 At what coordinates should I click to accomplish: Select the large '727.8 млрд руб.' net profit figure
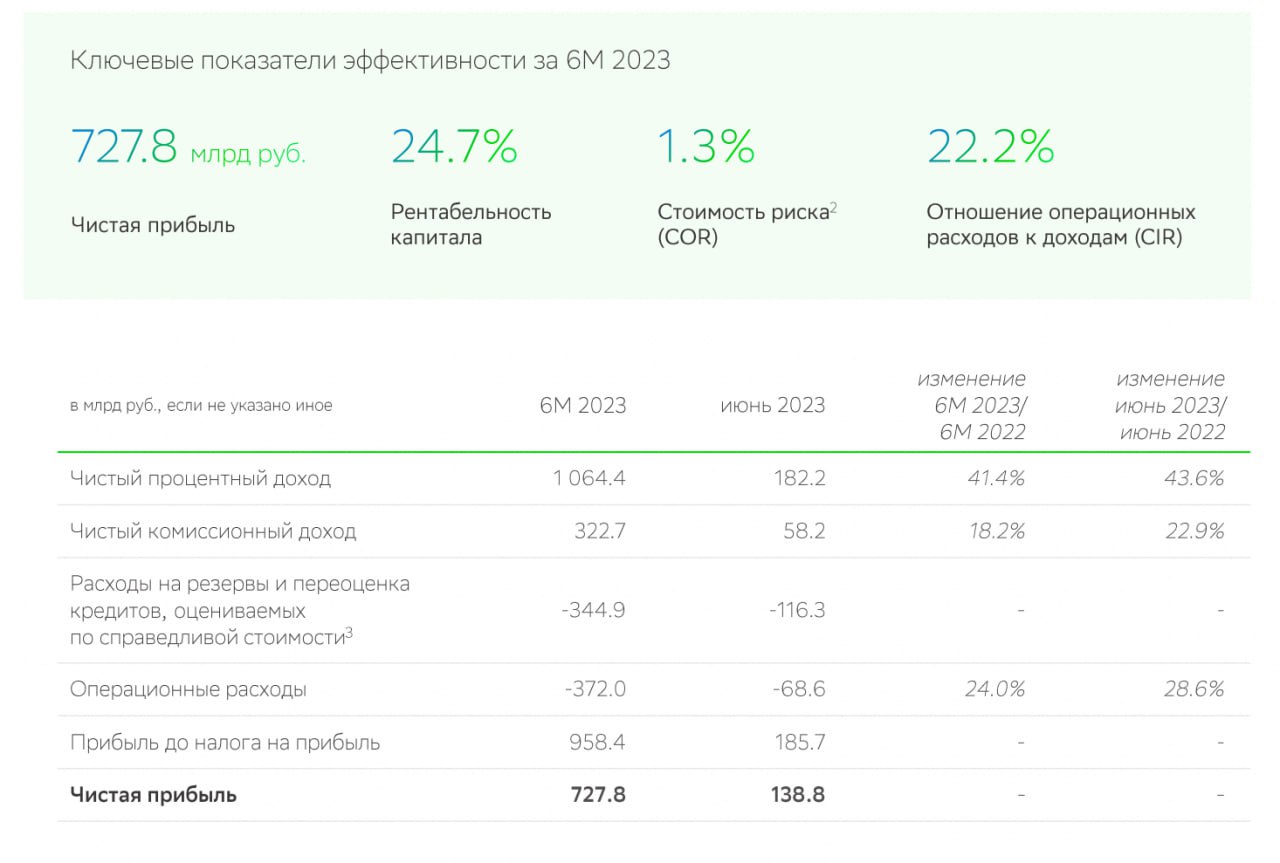point(188,146)
